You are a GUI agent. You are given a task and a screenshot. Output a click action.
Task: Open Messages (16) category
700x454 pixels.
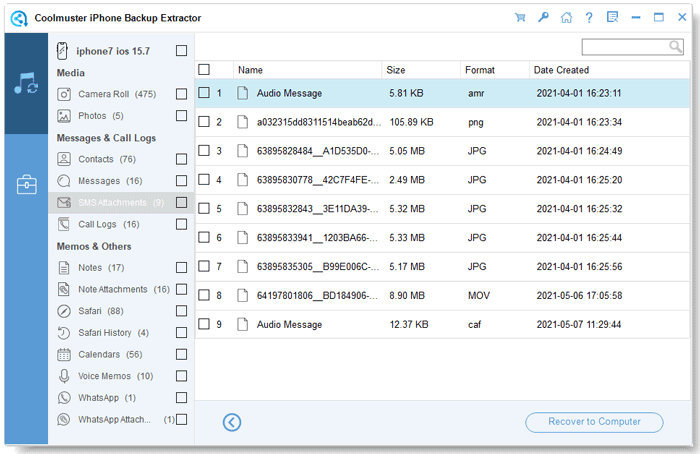click(110, 181)
